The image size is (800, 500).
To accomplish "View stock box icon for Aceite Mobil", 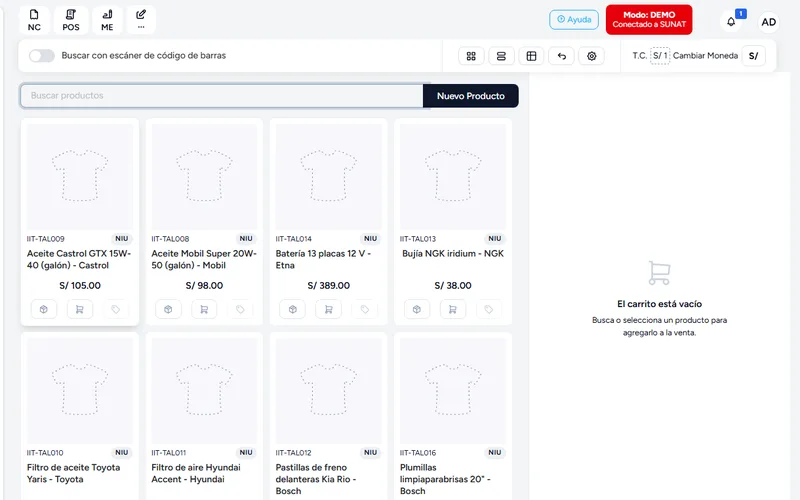I will point(168,309).
